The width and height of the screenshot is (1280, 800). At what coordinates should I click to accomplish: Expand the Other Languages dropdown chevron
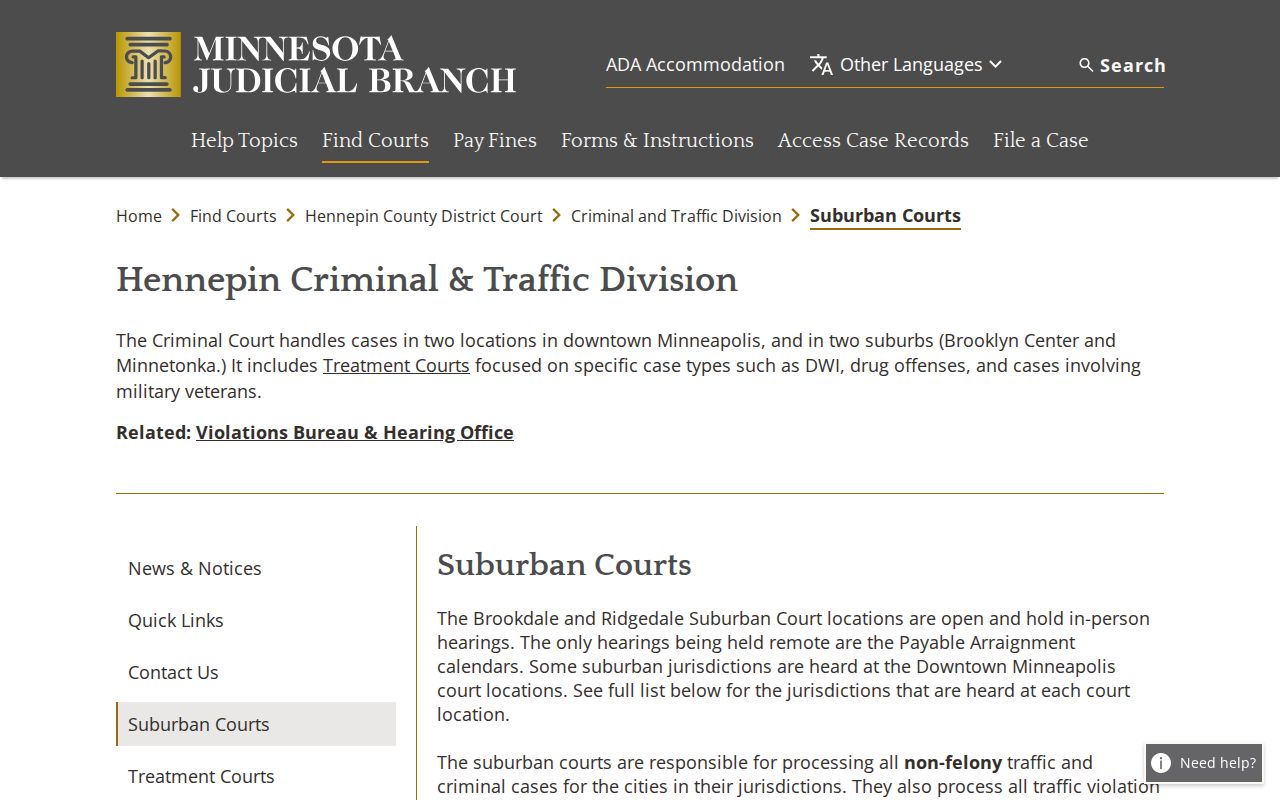(995, 64)
